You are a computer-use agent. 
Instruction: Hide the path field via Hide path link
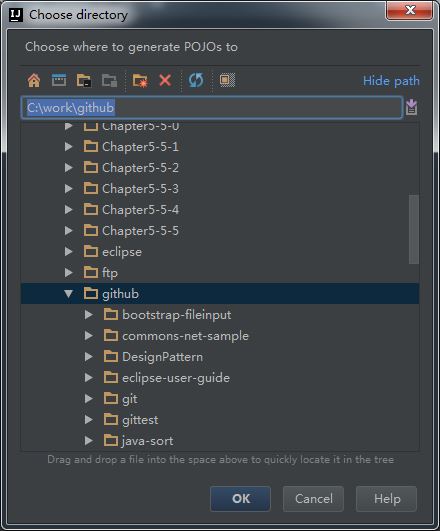(x=391, y=81)
